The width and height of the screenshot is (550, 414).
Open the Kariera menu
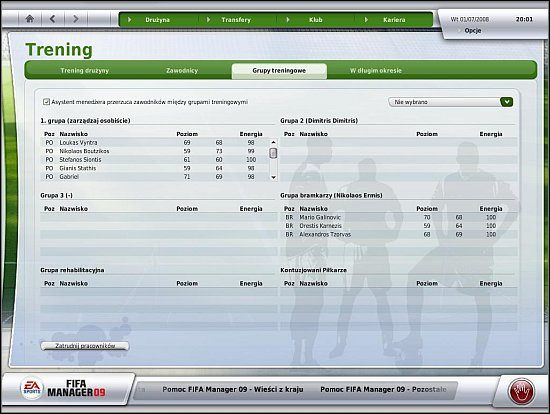pyautogui.click(x=394, y=20)
